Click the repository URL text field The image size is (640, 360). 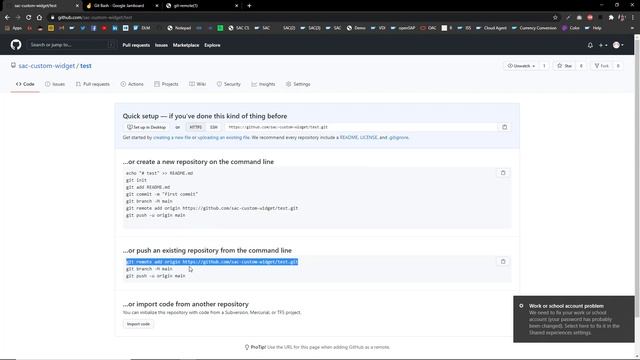360,127
